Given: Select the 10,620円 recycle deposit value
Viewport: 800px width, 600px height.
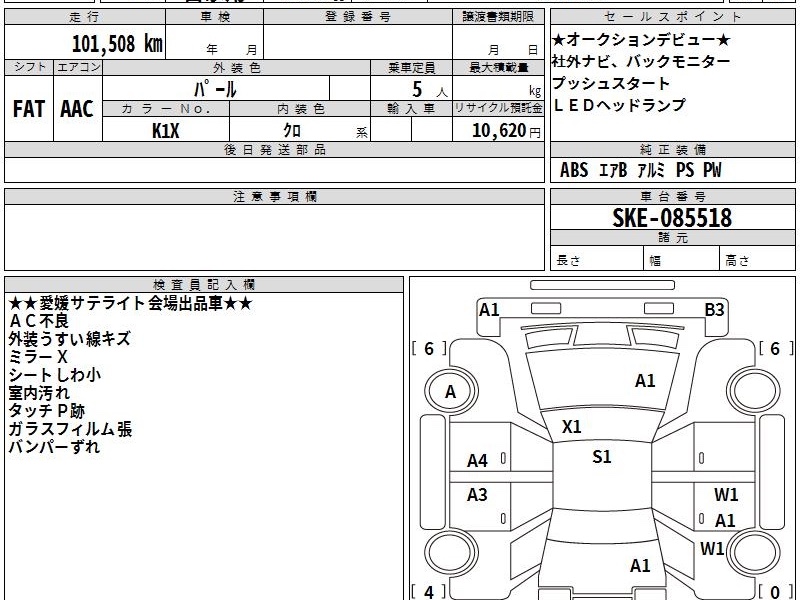Looking at the screenshot, I should 498,130.
